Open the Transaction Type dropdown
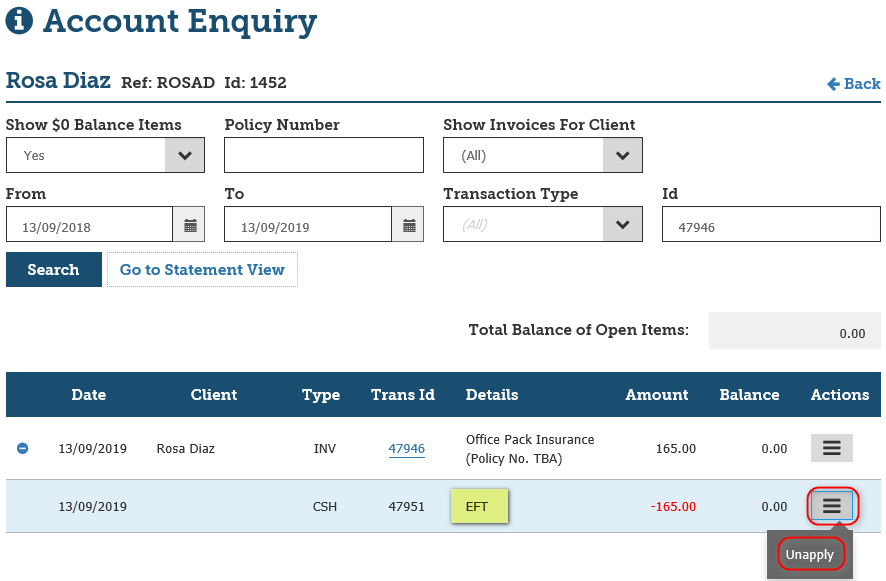 [x=622, y=225]
